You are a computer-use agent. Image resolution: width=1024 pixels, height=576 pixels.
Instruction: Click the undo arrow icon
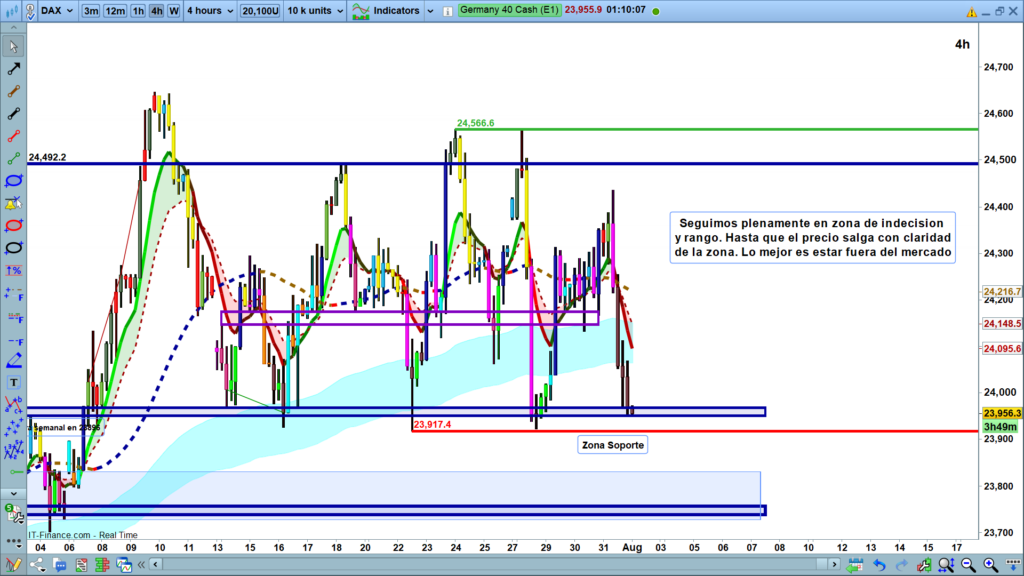tap(879, 566)
